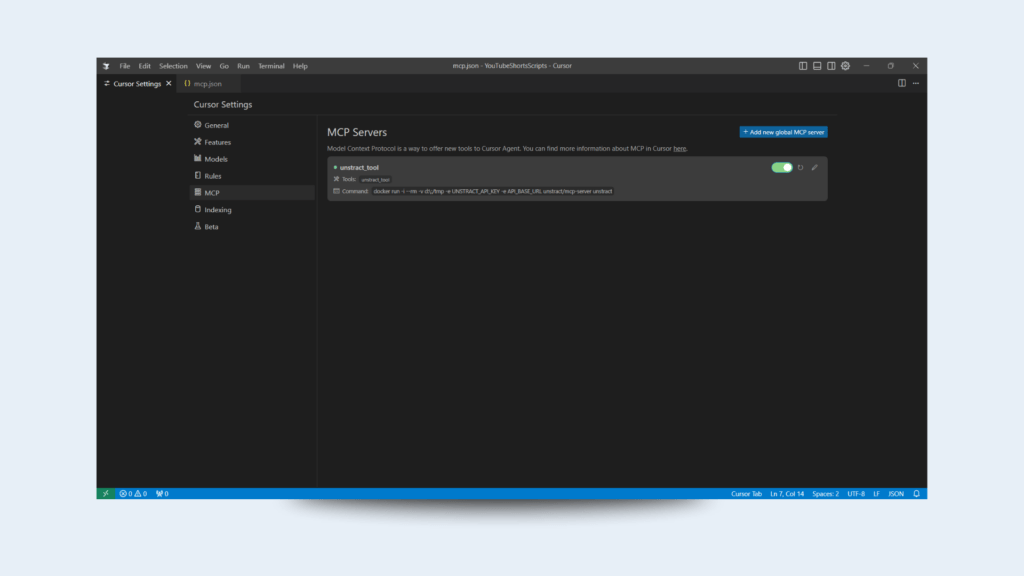The height and width of the screenshot is (576, 1024).
Task: Split the editor with the split icon
Action: click(x=902, y=83)
